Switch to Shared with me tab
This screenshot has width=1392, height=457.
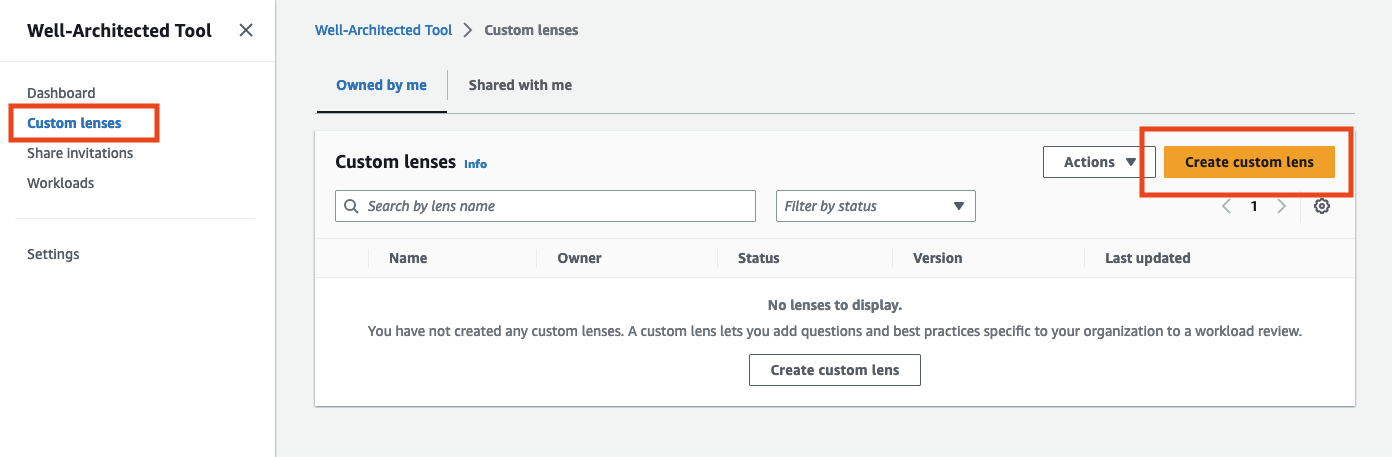point(520,85)
